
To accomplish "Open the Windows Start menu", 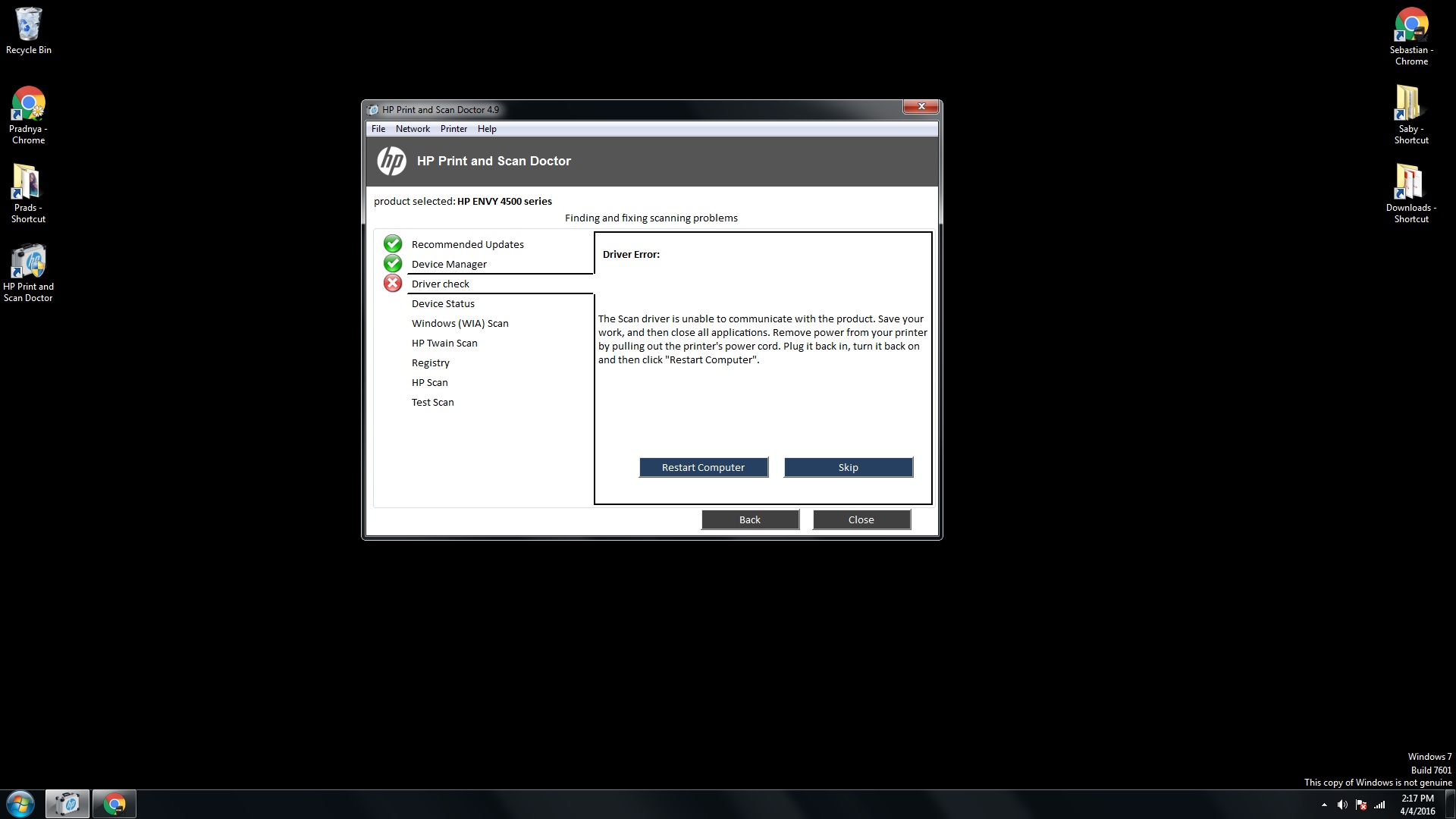I will 20,804.
